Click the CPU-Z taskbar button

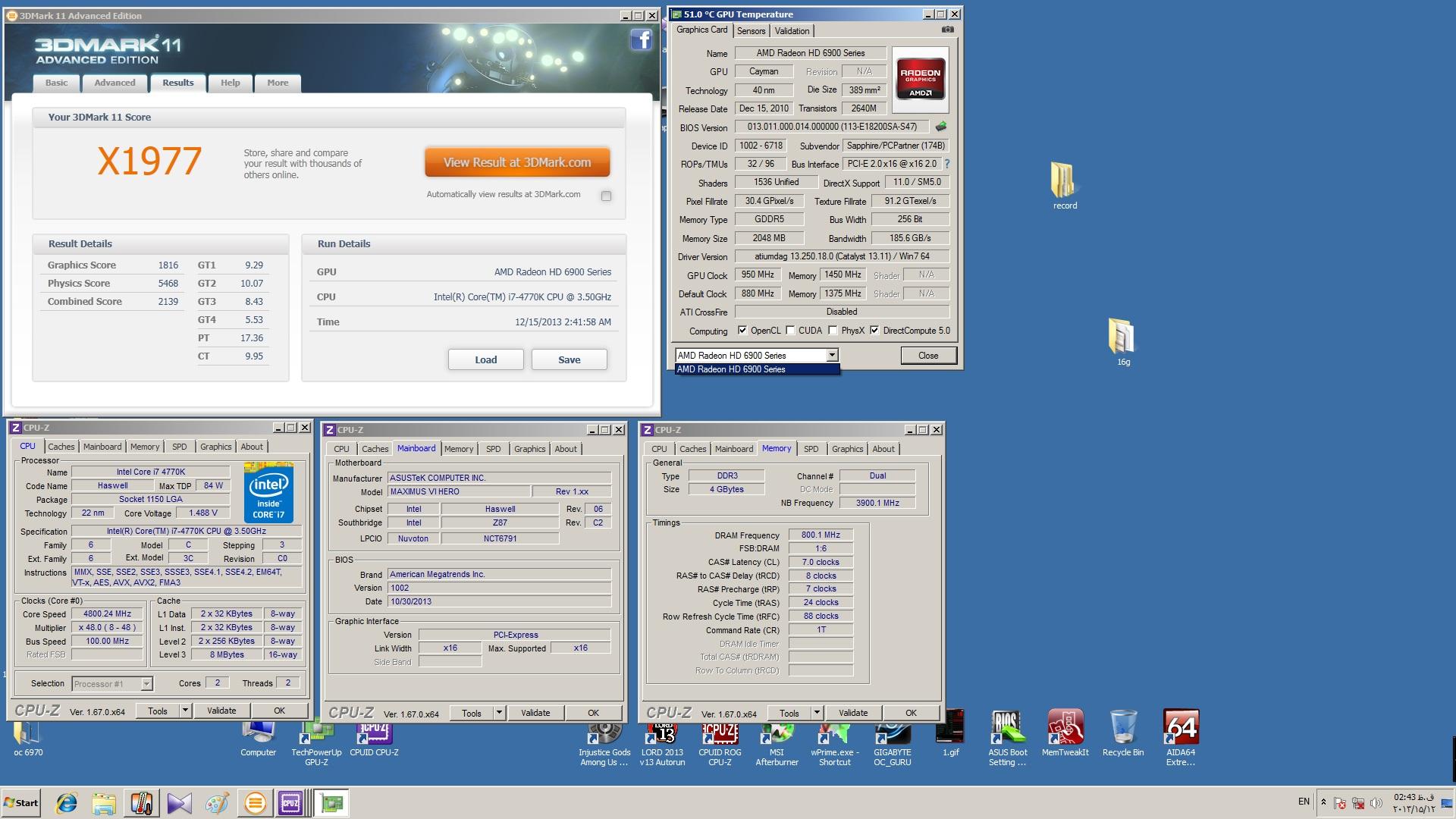point(291,802)
